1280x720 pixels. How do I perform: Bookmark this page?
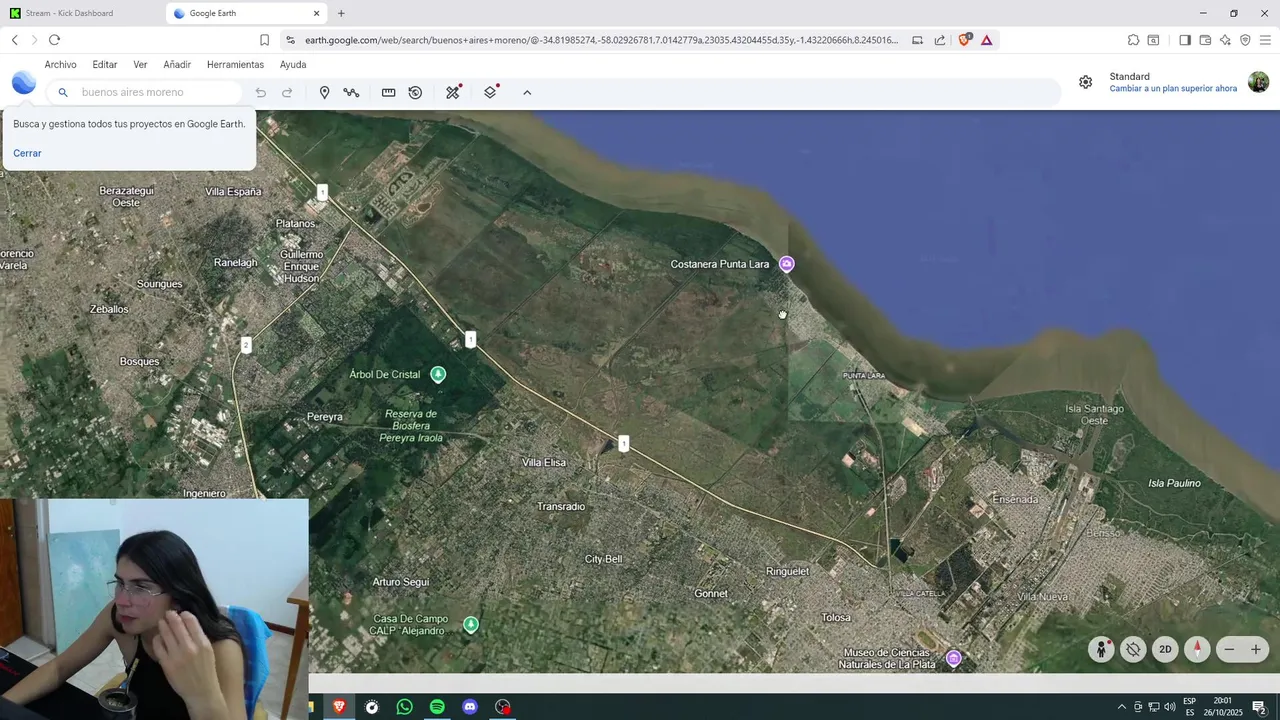coord(264,40)
